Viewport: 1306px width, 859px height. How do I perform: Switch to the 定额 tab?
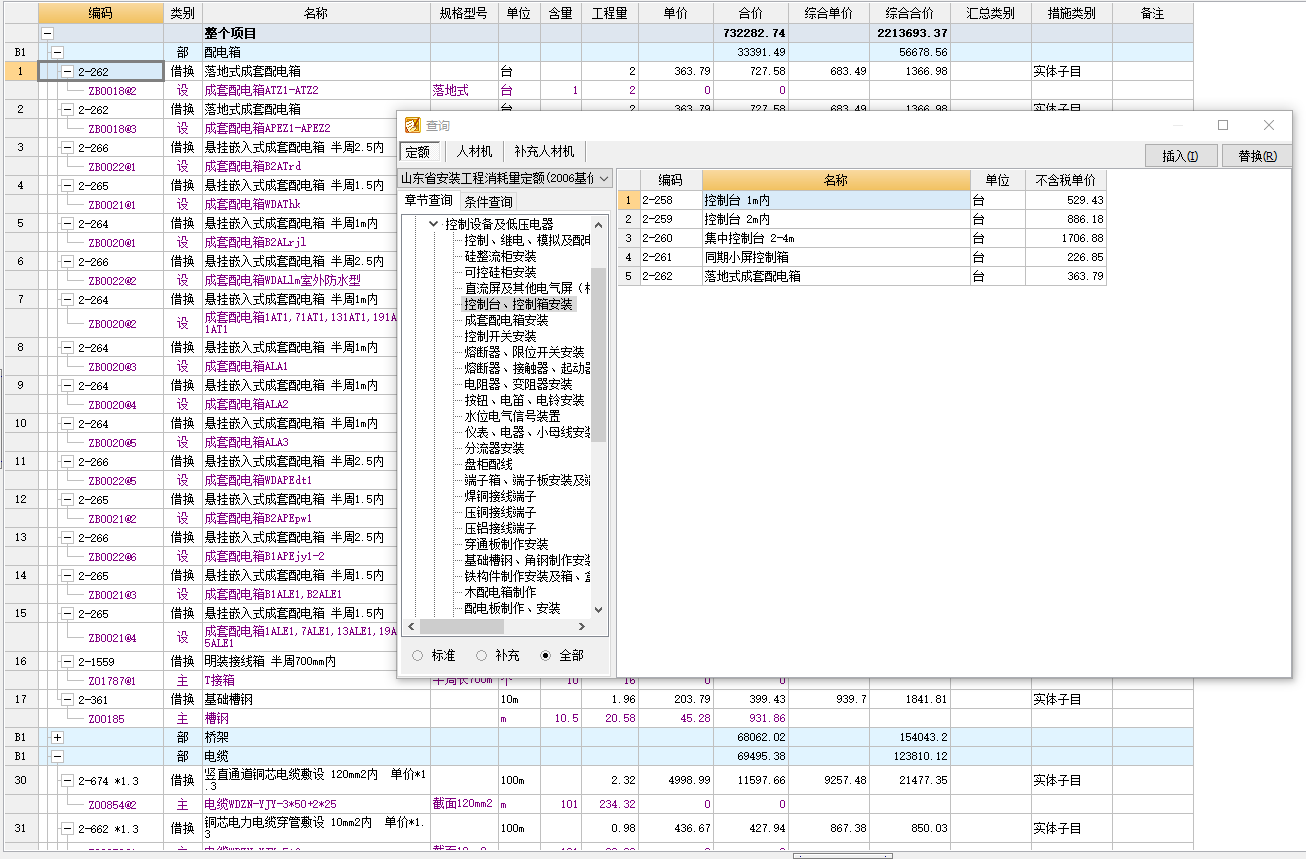click(418, 152)
